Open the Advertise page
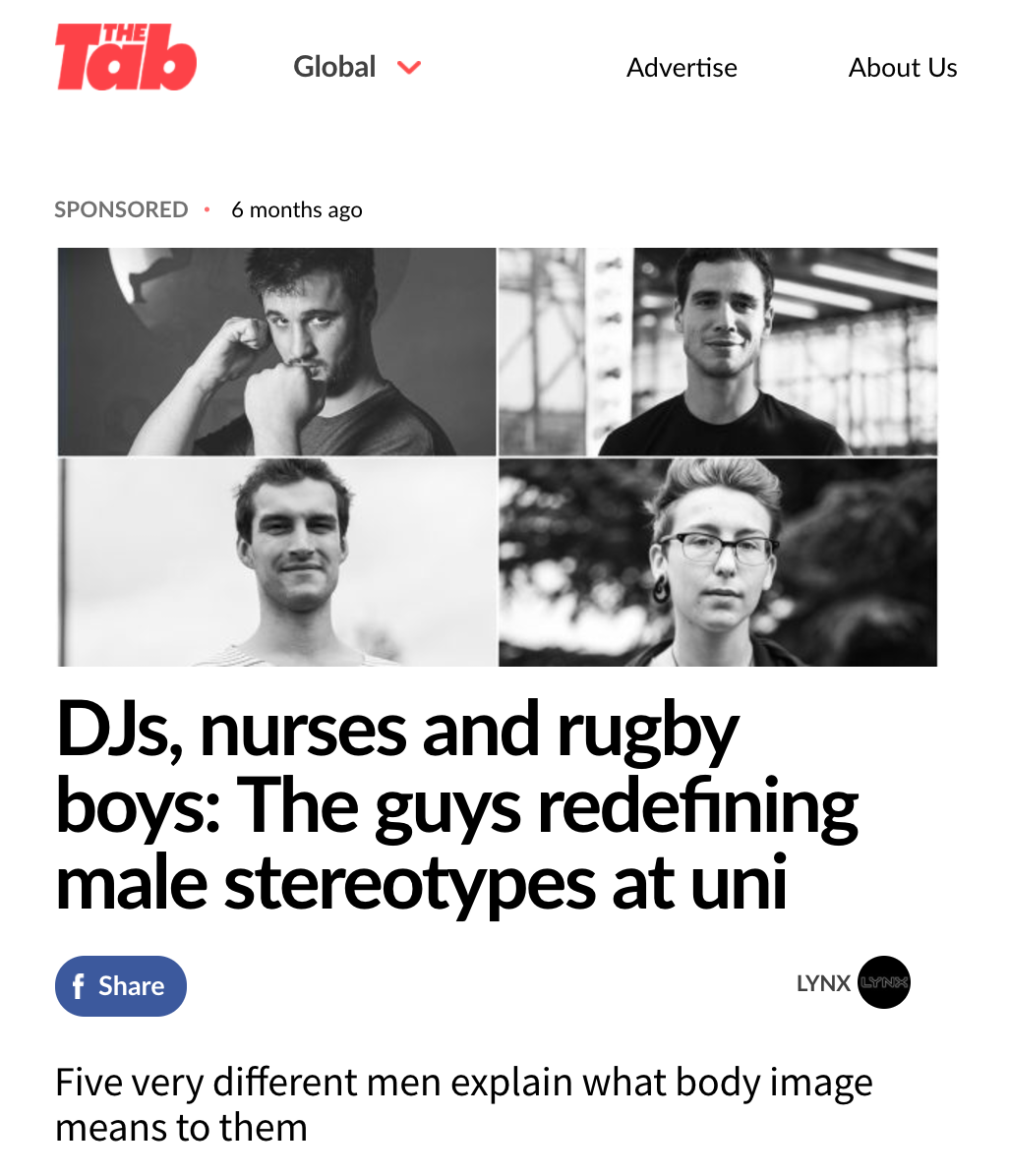This screenshot has height=1176, width=1009. [x=682, y=68]
